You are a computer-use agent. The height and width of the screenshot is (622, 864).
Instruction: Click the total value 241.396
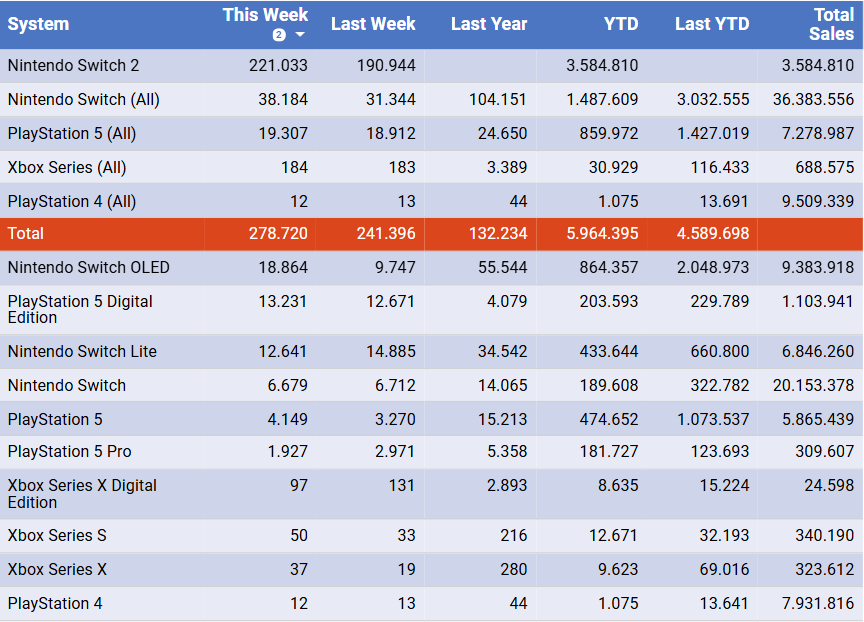click(386, 234)
